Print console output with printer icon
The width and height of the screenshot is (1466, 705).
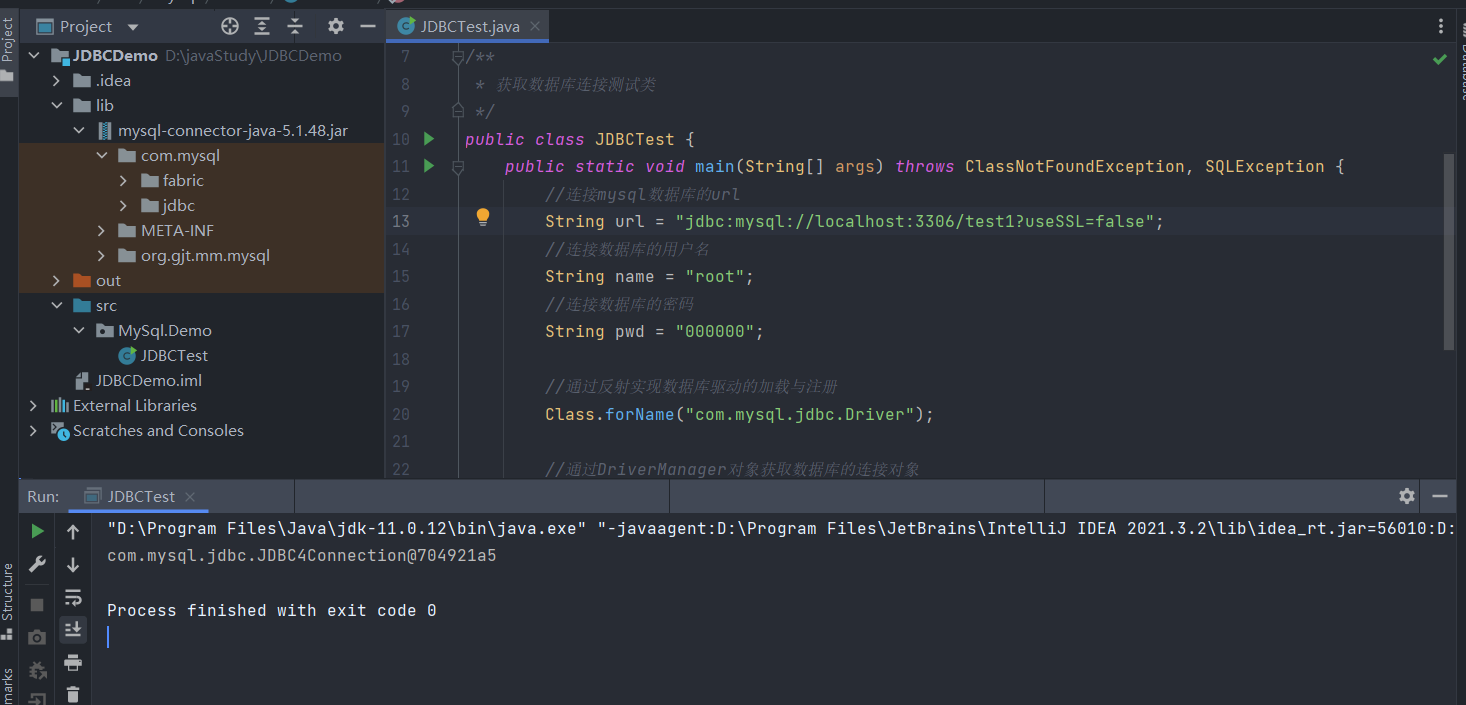click(x=73, y=662)
